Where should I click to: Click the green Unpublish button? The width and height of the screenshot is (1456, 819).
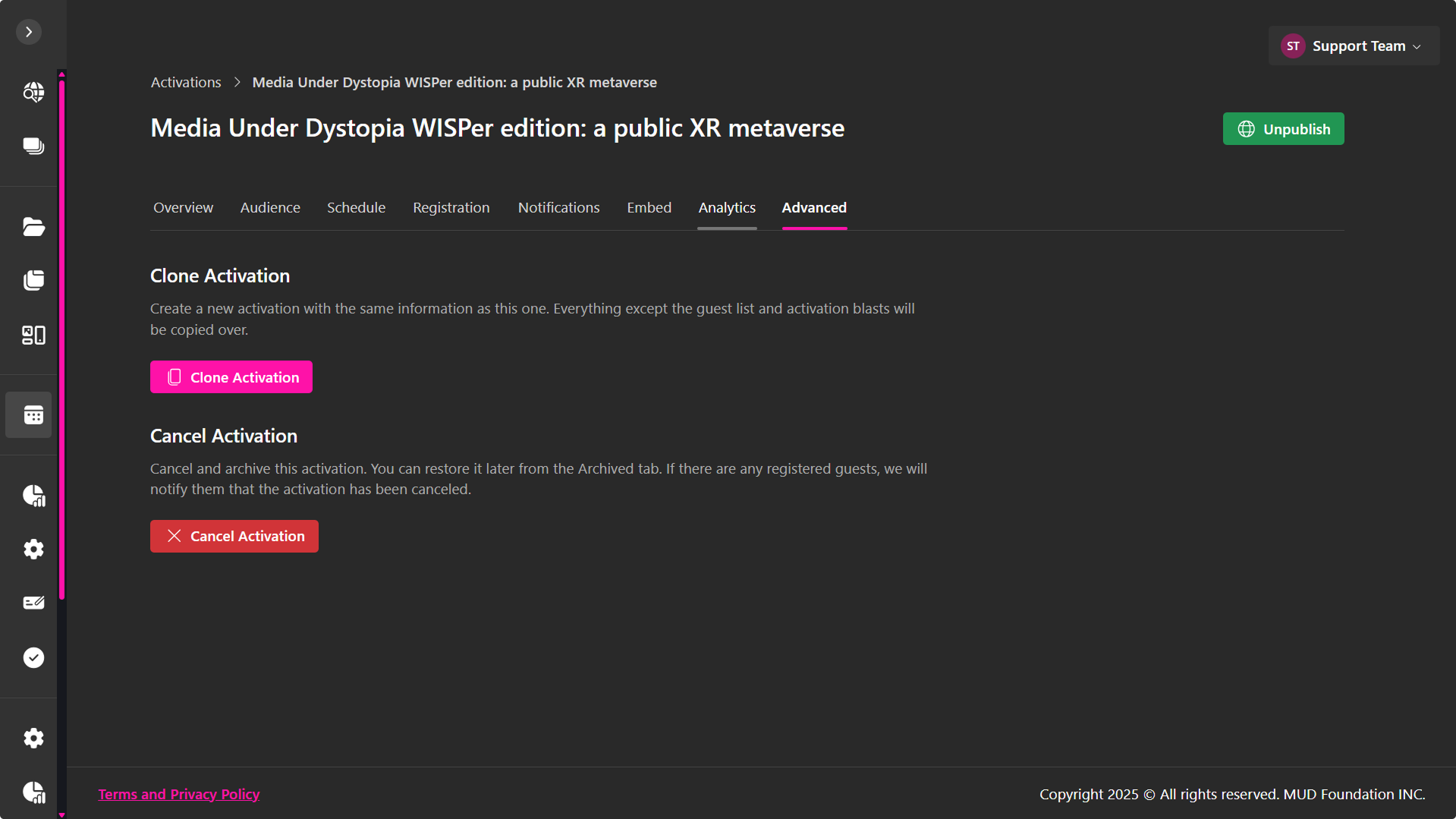coord(1283,129)
